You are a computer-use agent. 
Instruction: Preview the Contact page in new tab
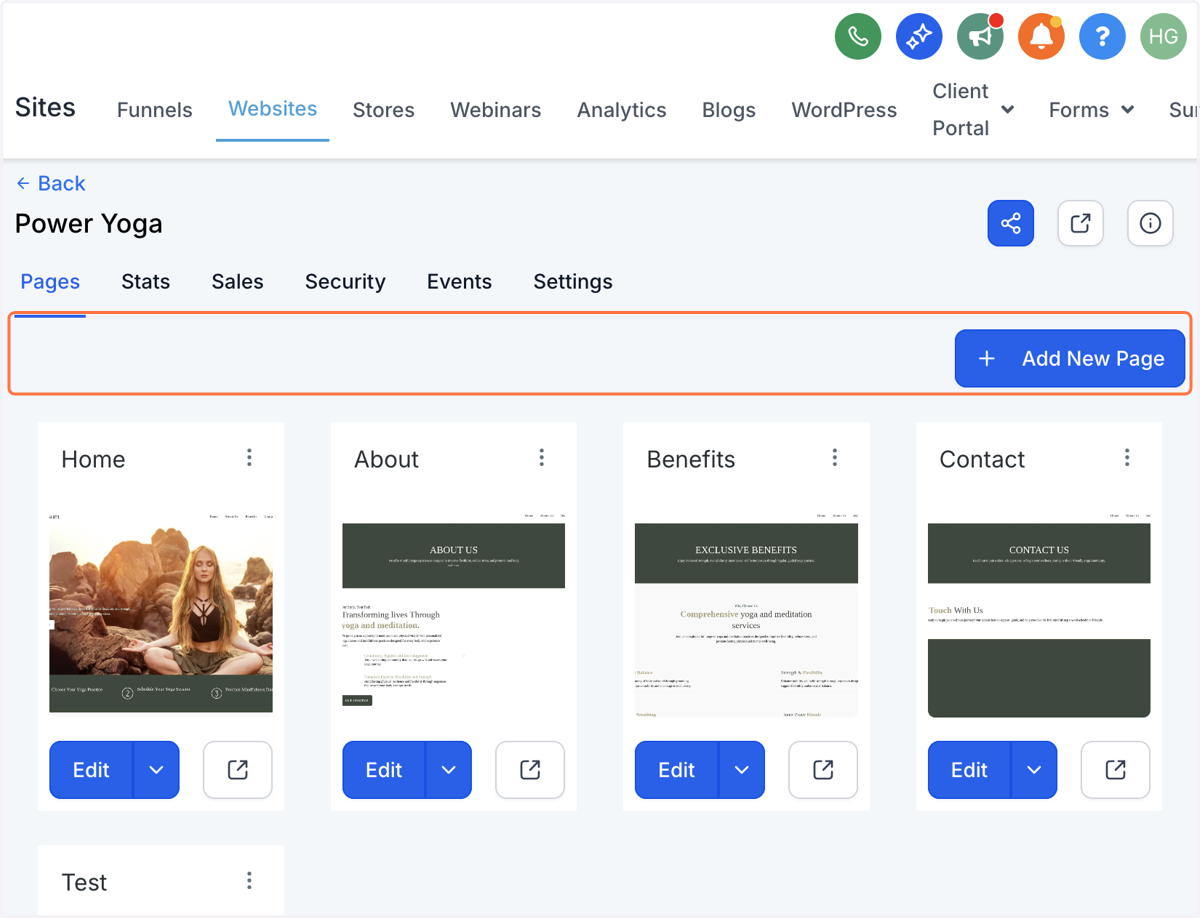[x=1116, y=770]
